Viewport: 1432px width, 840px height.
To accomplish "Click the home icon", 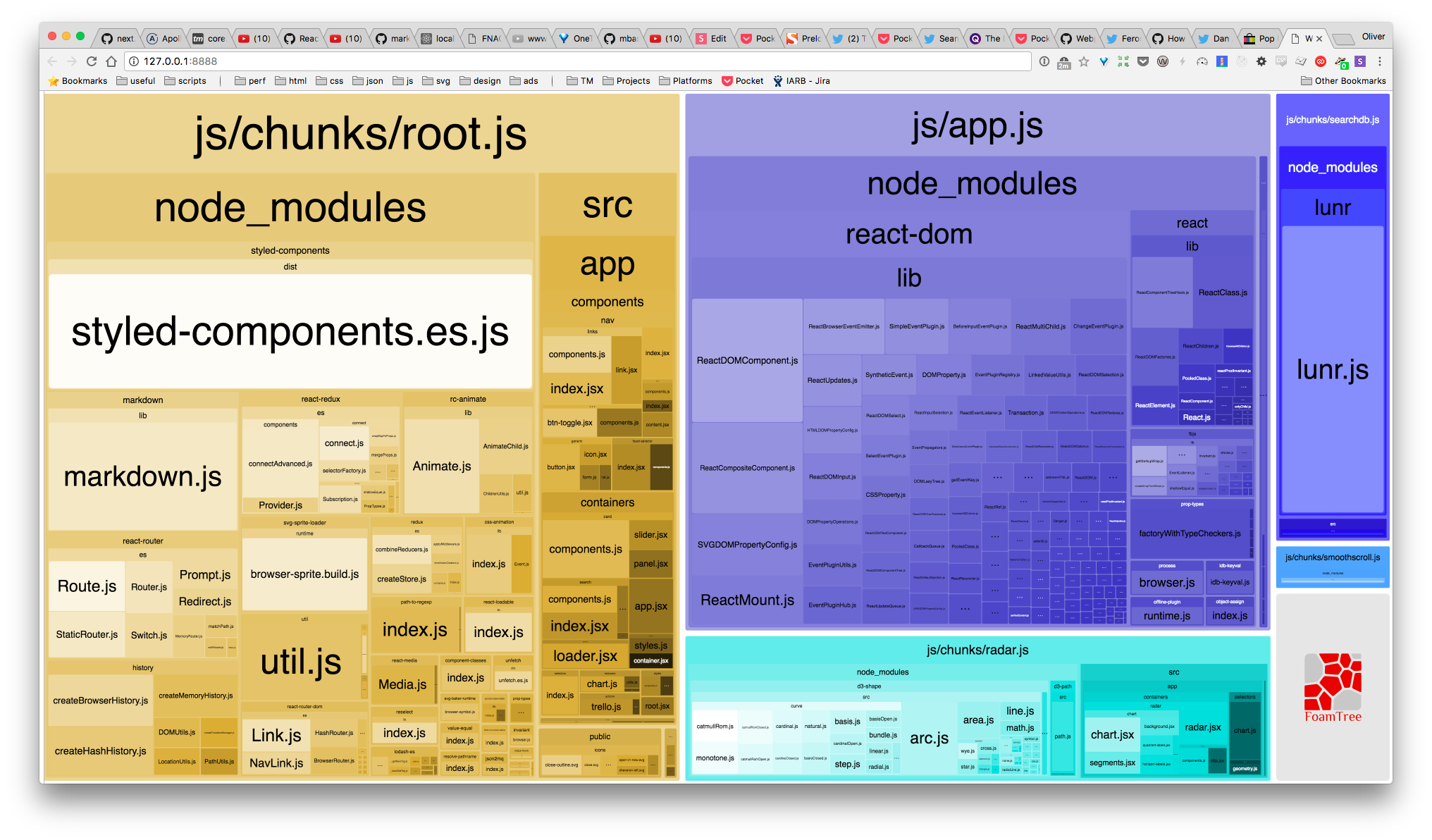I will tap(111, 61).
